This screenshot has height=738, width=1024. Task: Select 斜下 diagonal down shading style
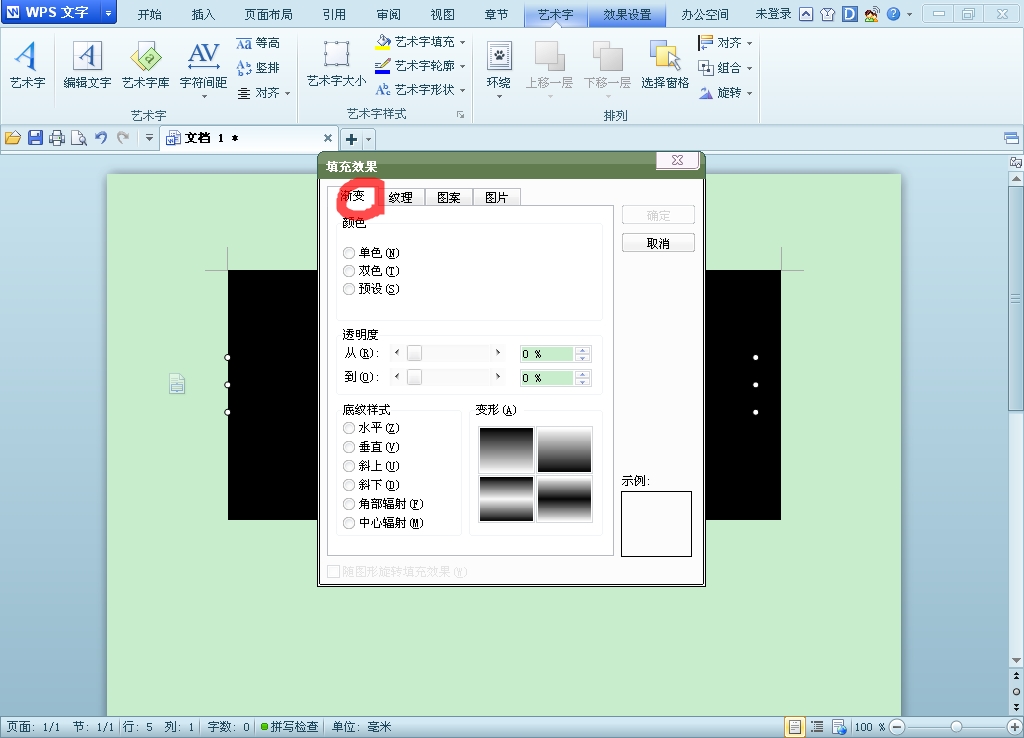349,485
